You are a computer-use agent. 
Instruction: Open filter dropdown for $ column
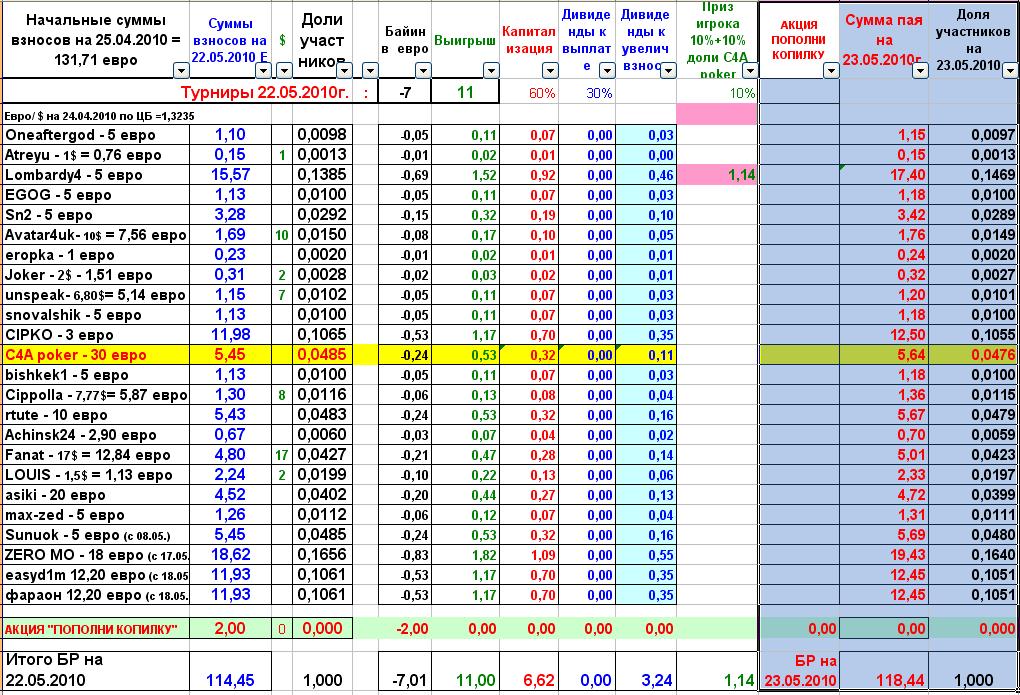pyautogui.click(x=284, y=70)
